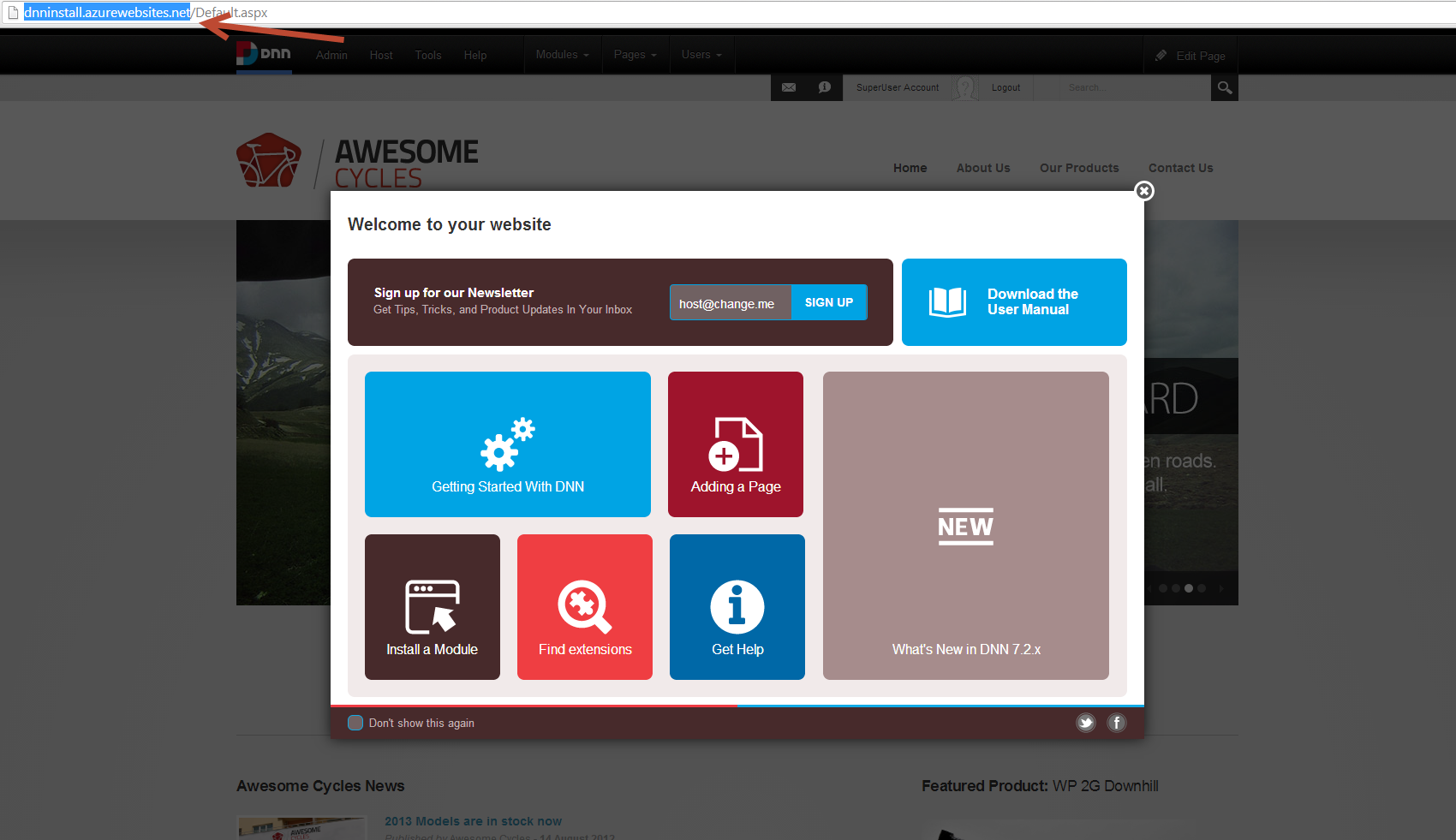
Task: Open the notifications bubble icon
Action: pyautogui.click(x=824, y=87)
